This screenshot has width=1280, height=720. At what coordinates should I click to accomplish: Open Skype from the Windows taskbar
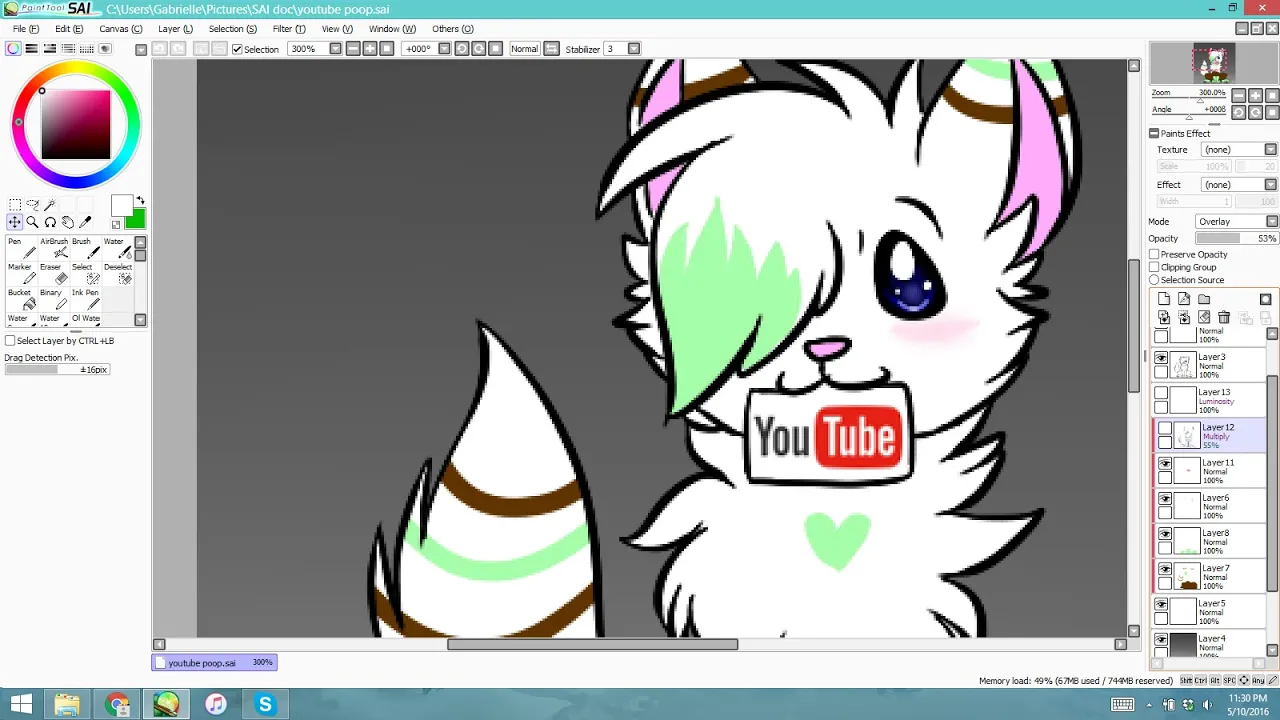(x=265, y=704)
